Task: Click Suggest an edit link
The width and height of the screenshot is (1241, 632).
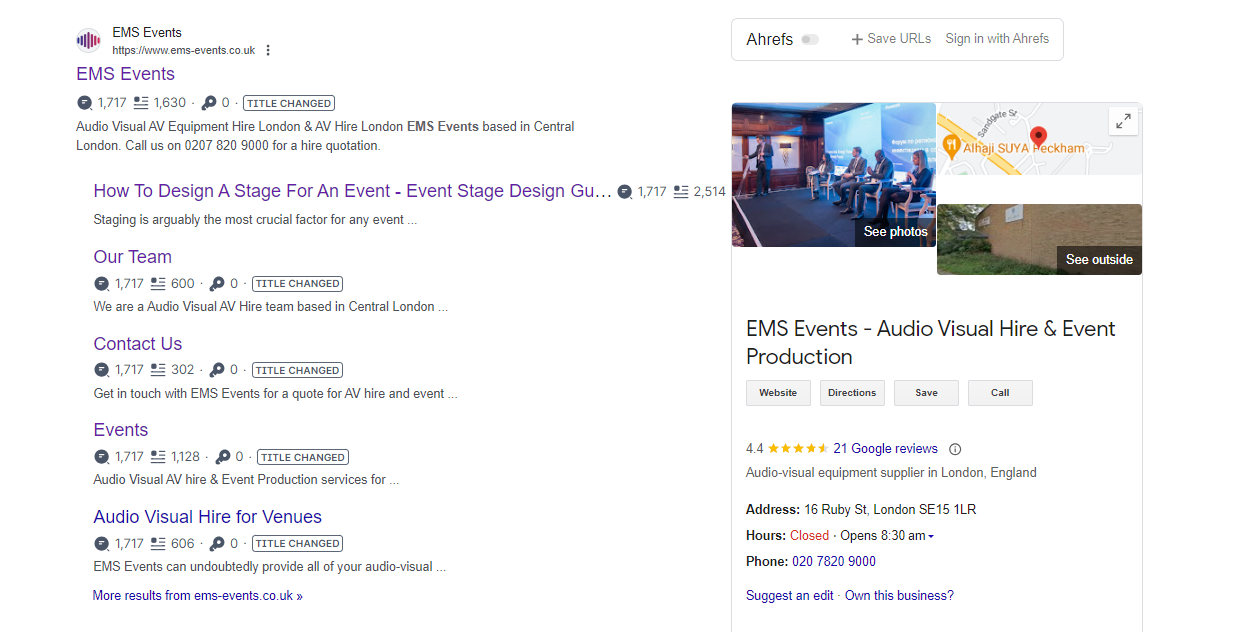Action: (790, 595)
